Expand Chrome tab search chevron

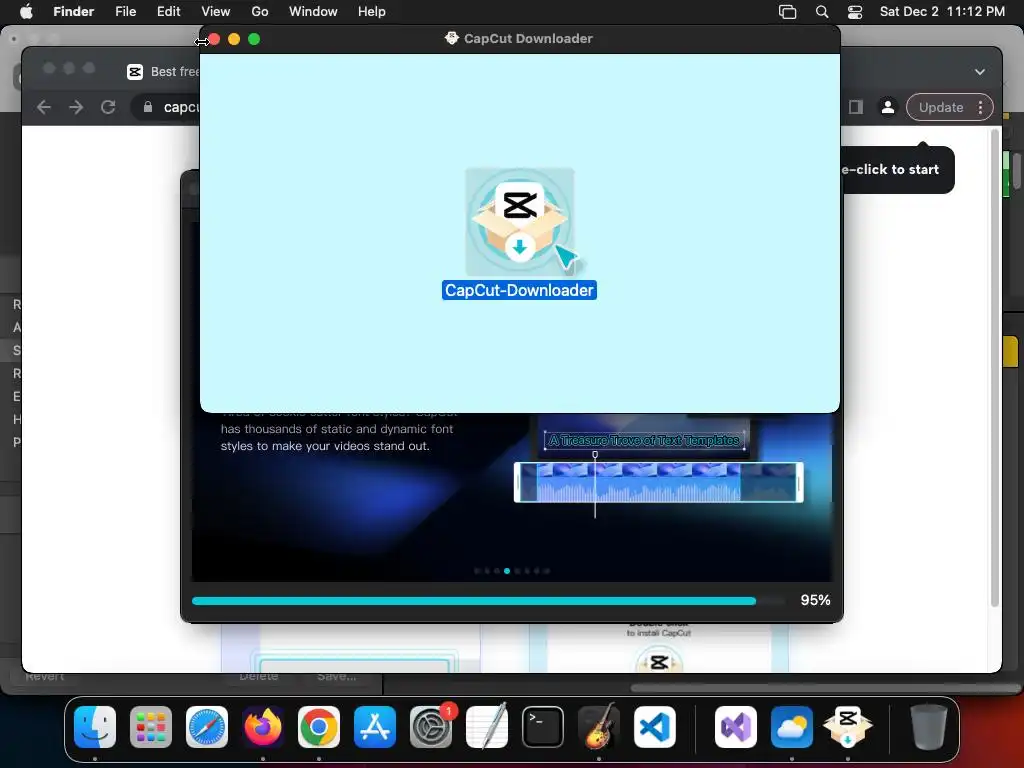tap(980, 72)
